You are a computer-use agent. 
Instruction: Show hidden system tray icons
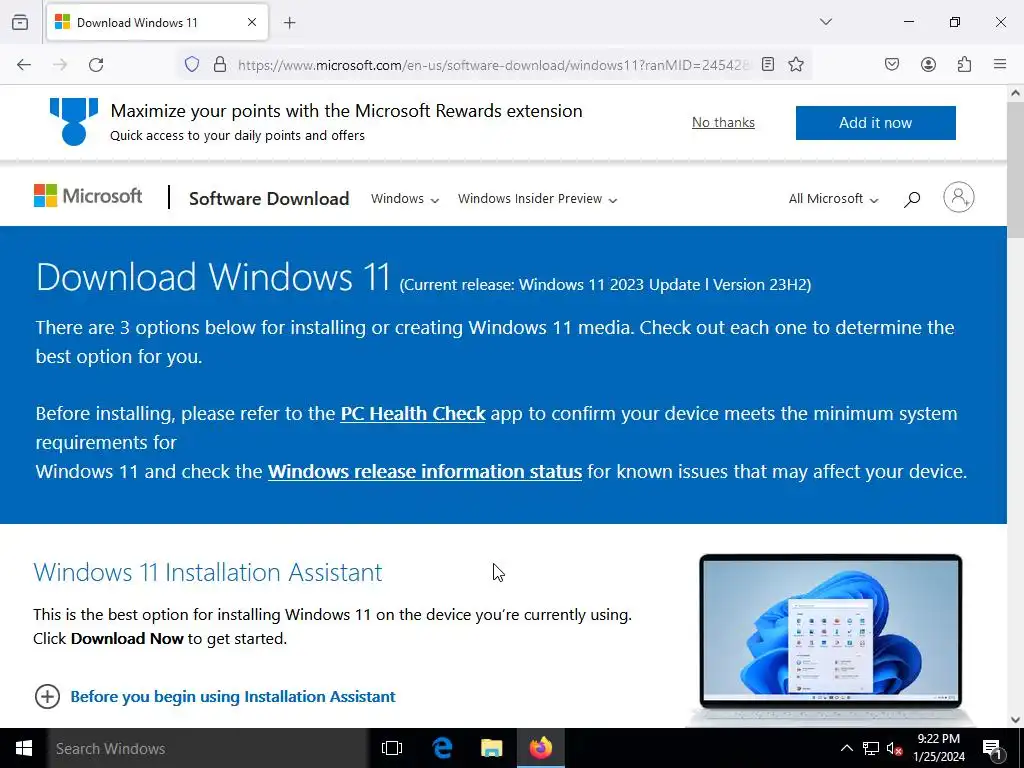pos(846,748)
